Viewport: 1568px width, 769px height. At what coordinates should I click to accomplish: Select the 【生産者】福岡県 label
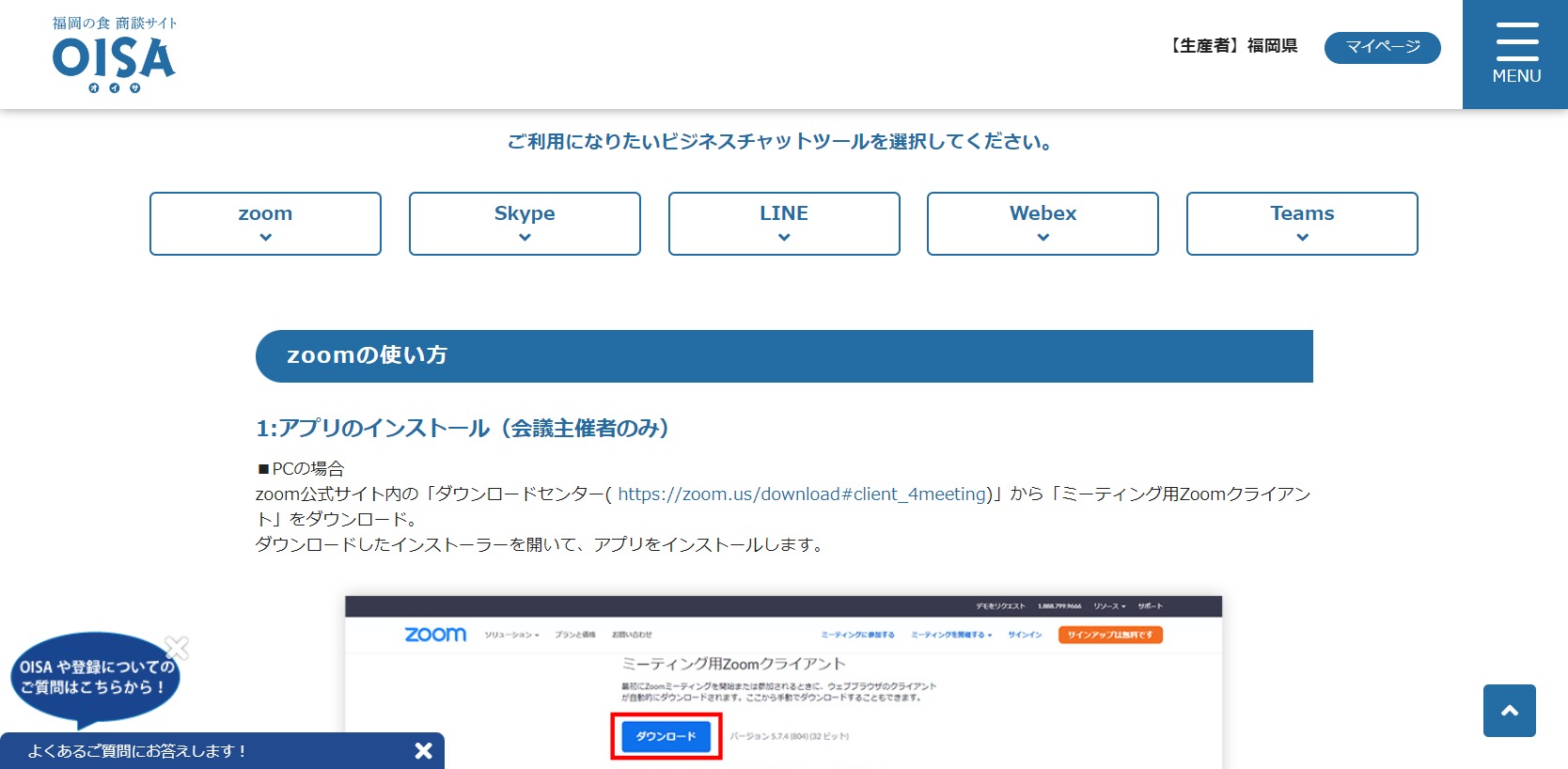[x=1232, y=46]
